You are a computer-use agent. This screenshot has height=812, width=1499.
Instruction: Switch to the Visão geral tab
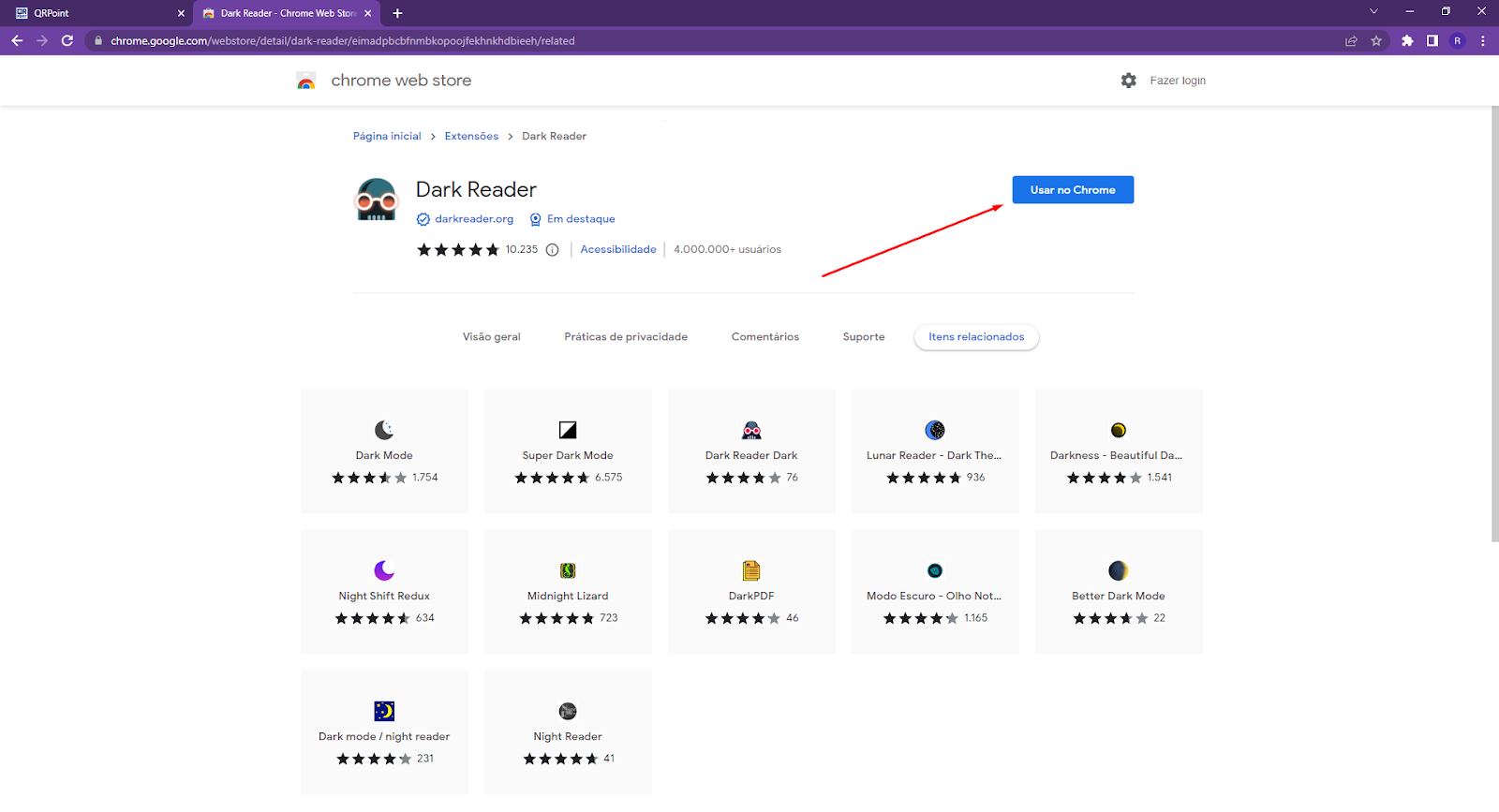(x=491, y=337)
